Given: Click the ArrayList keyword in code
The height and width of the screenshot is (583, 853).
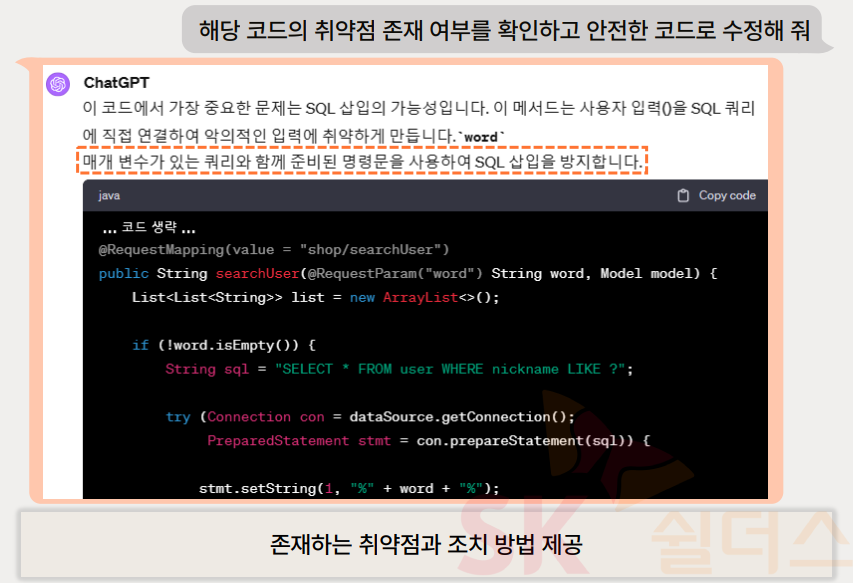Looking at the screenshot, I should 420,297.
